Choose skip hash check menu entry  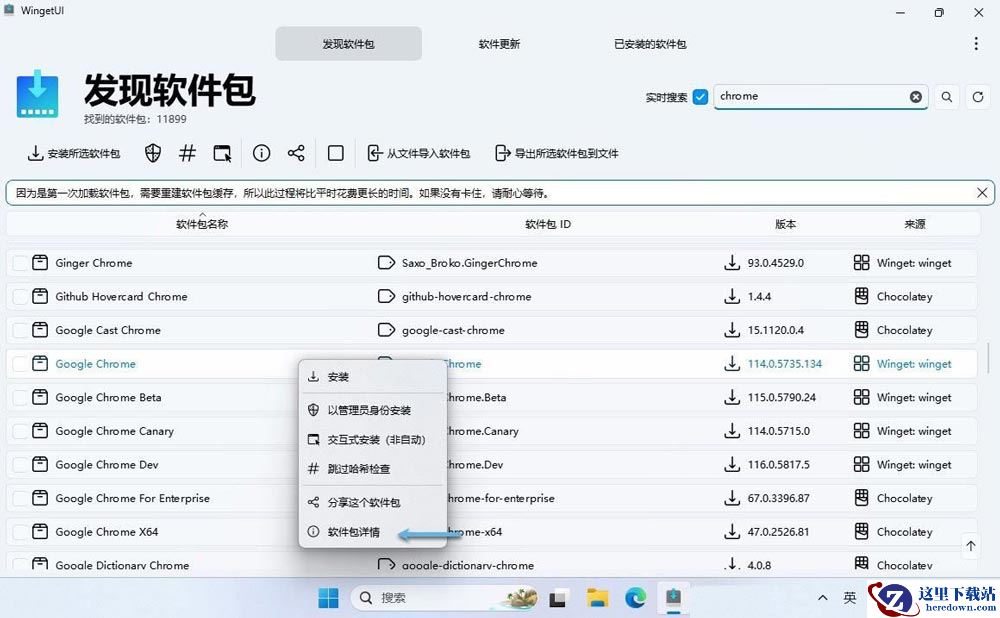[x=372, y=469]
